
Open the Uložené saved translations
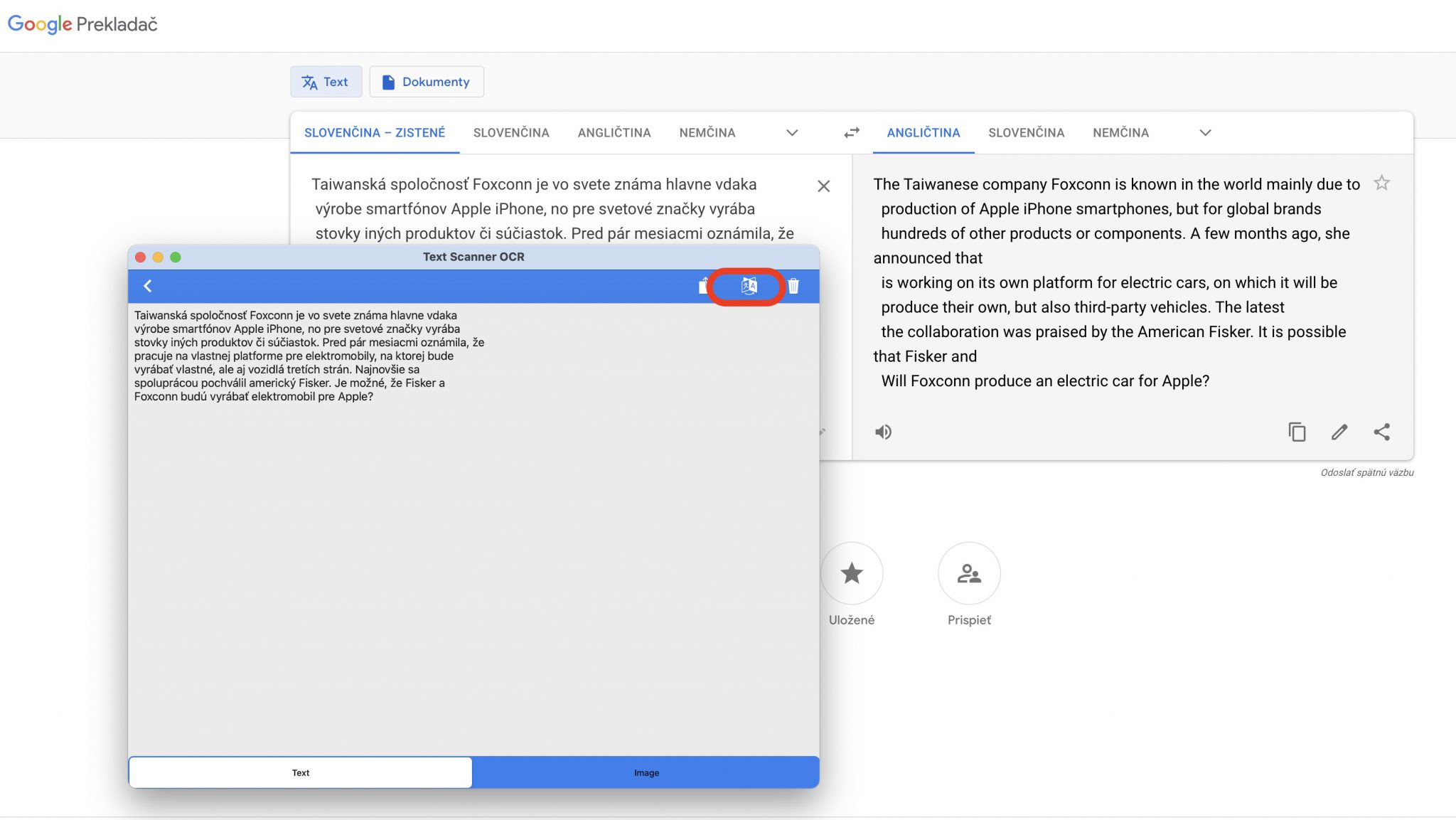tap(852, 573)
